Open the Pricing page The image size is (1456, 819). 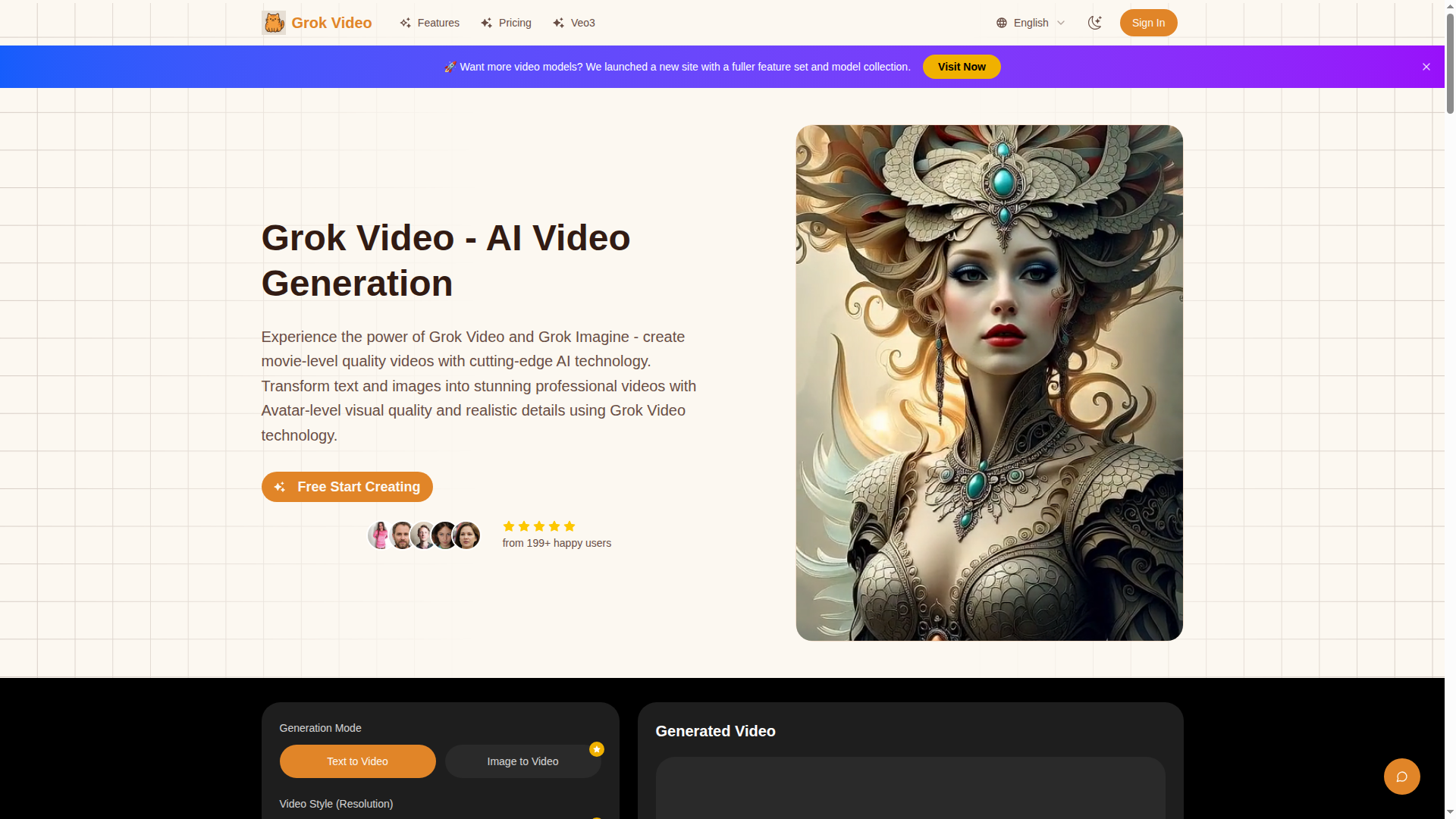[x=515, y=23]
